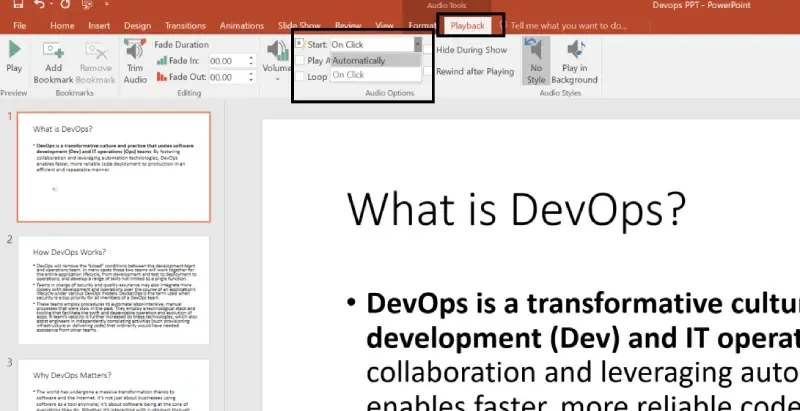Toggle Play Across Slides checkbox

300,61
